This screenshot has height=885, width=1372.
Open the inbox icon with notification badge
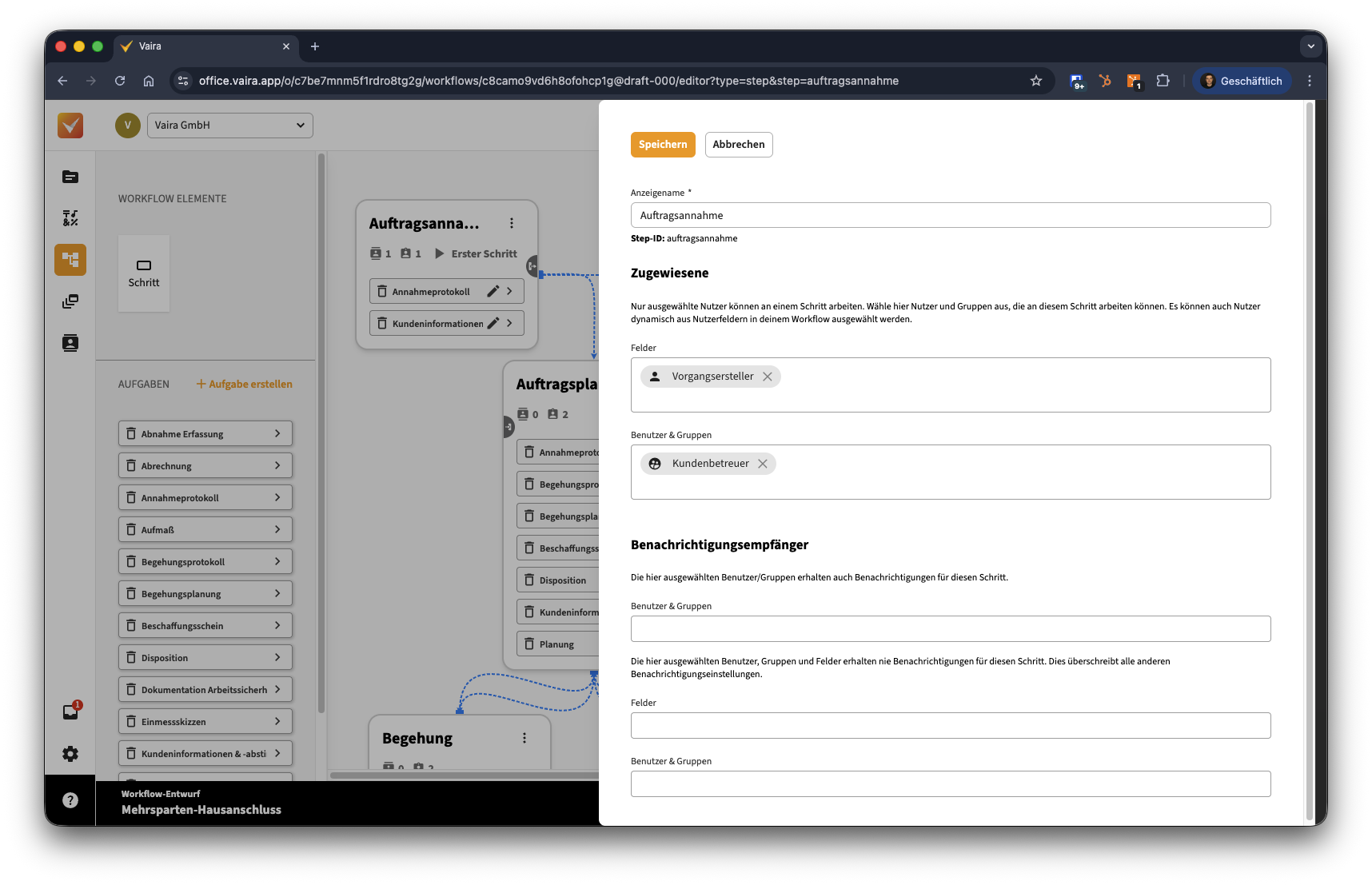pyautogui.click(x=70, y=712)
